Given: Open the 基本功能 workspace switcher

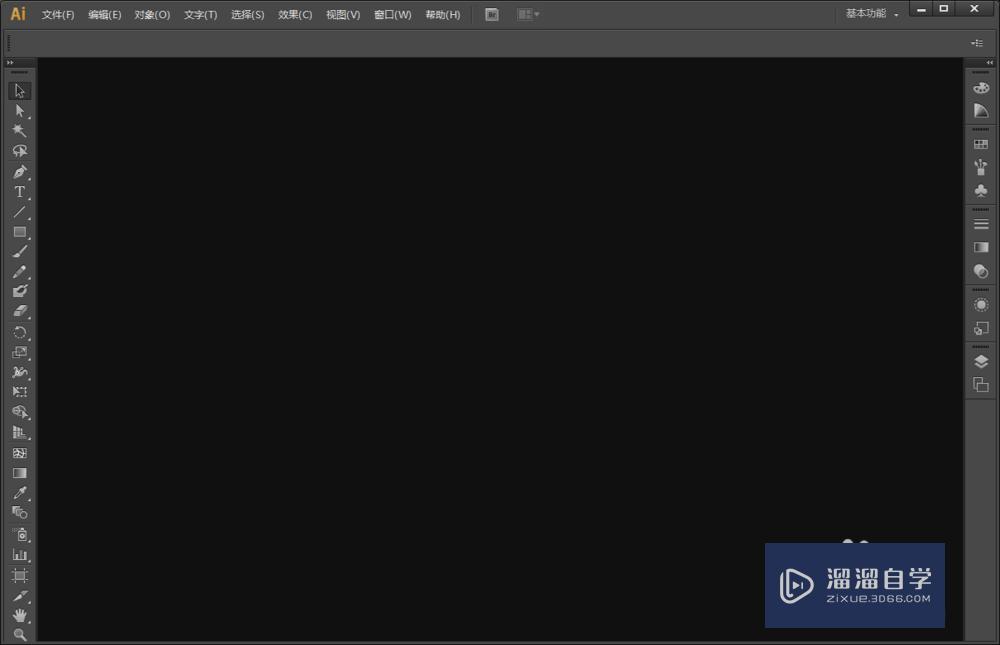Looking at the screenshot, I should click(x=872, y=13).
